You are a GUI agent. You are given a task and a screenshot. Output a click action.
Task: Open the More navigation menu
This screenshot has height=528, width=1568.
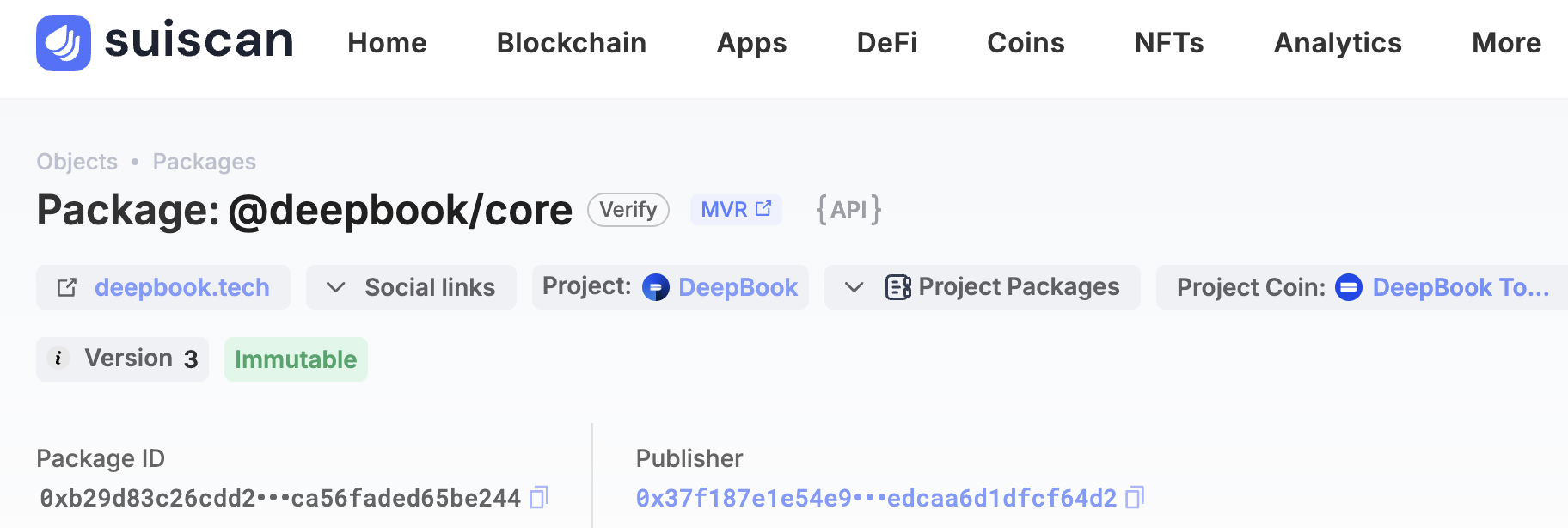point(1506,43)
